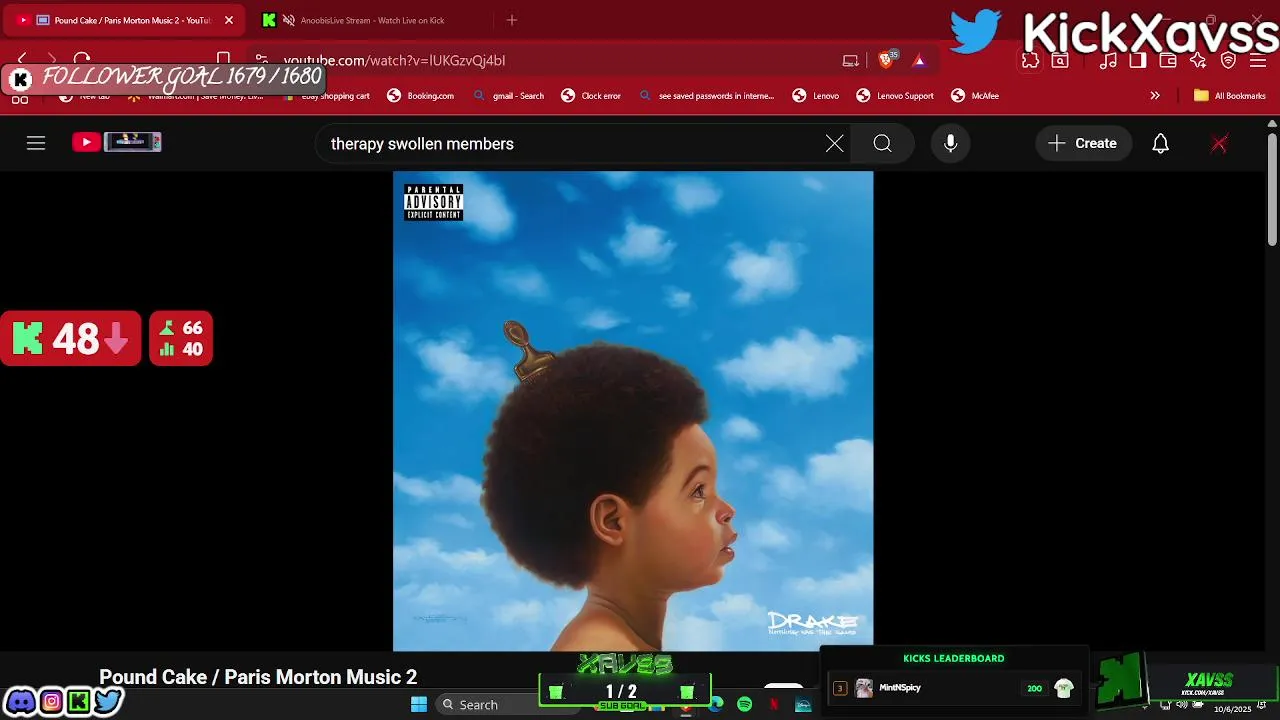Click the title 'Pound Cake / Paris Morton Music 2'
Image resolution: width=1280 pixels, height=720 pixels.
coord(258,677)
